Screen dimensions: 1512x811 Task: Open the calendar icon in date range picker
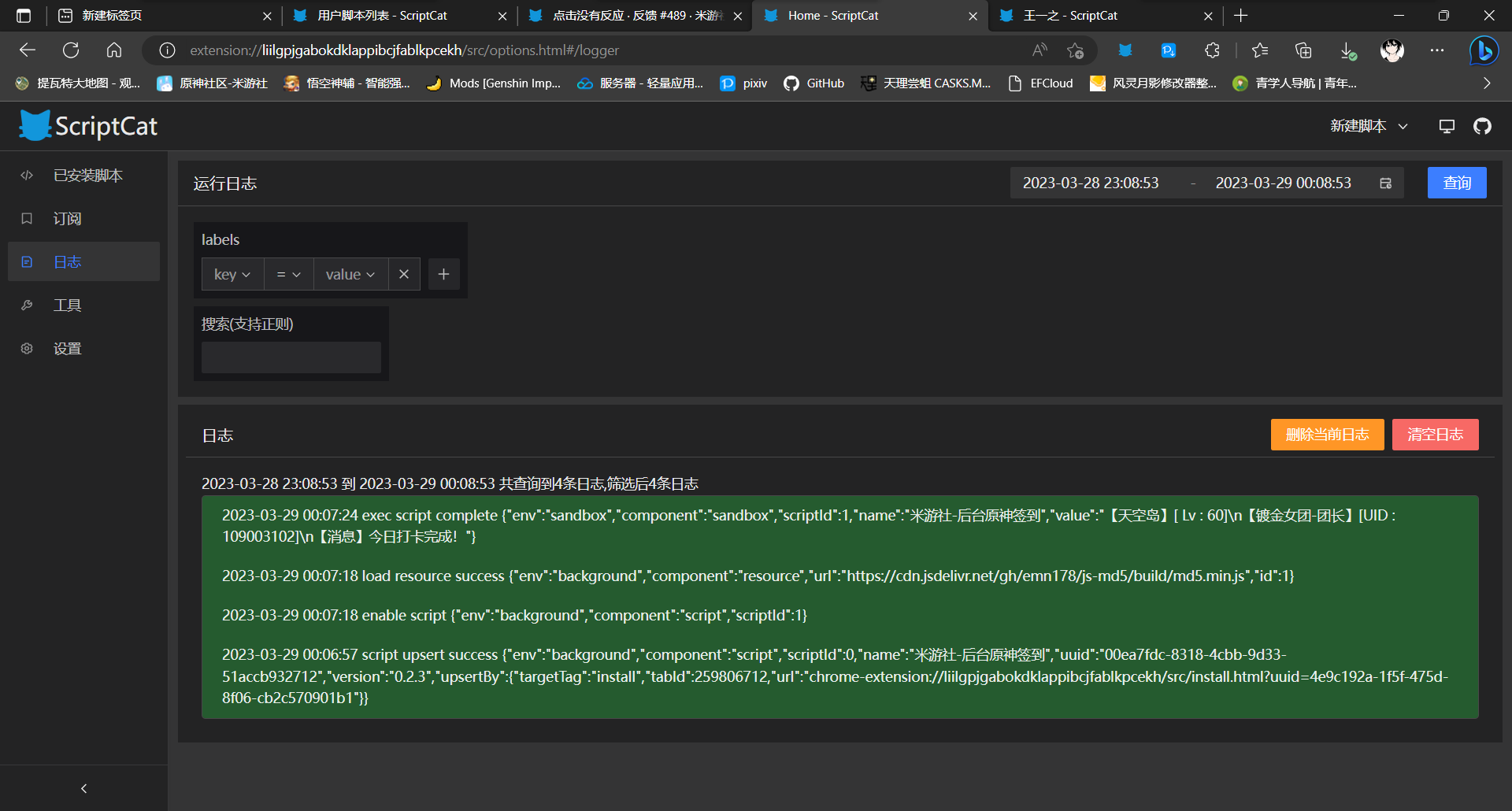(1386, 183)
